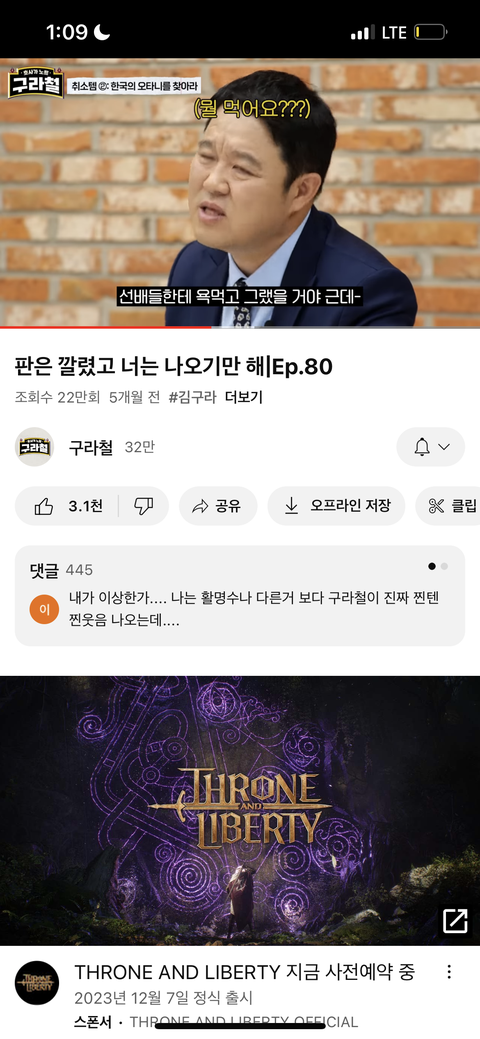This screenshot has height=1039, width=480.
Task: Tap the thumbs down dislike icon
Action: (x=144, y=507)
